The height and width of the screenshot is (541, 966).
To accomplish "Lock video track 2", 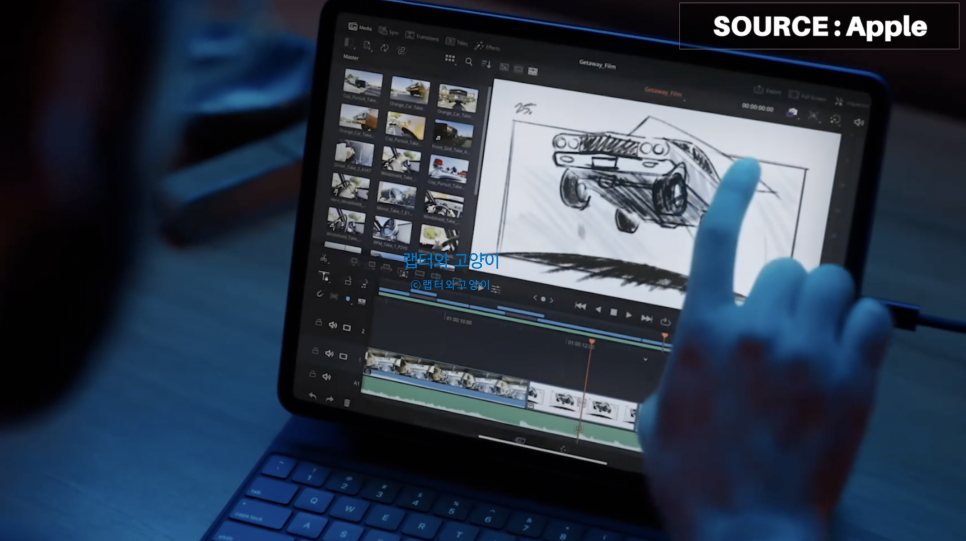I will click(318, 322).
